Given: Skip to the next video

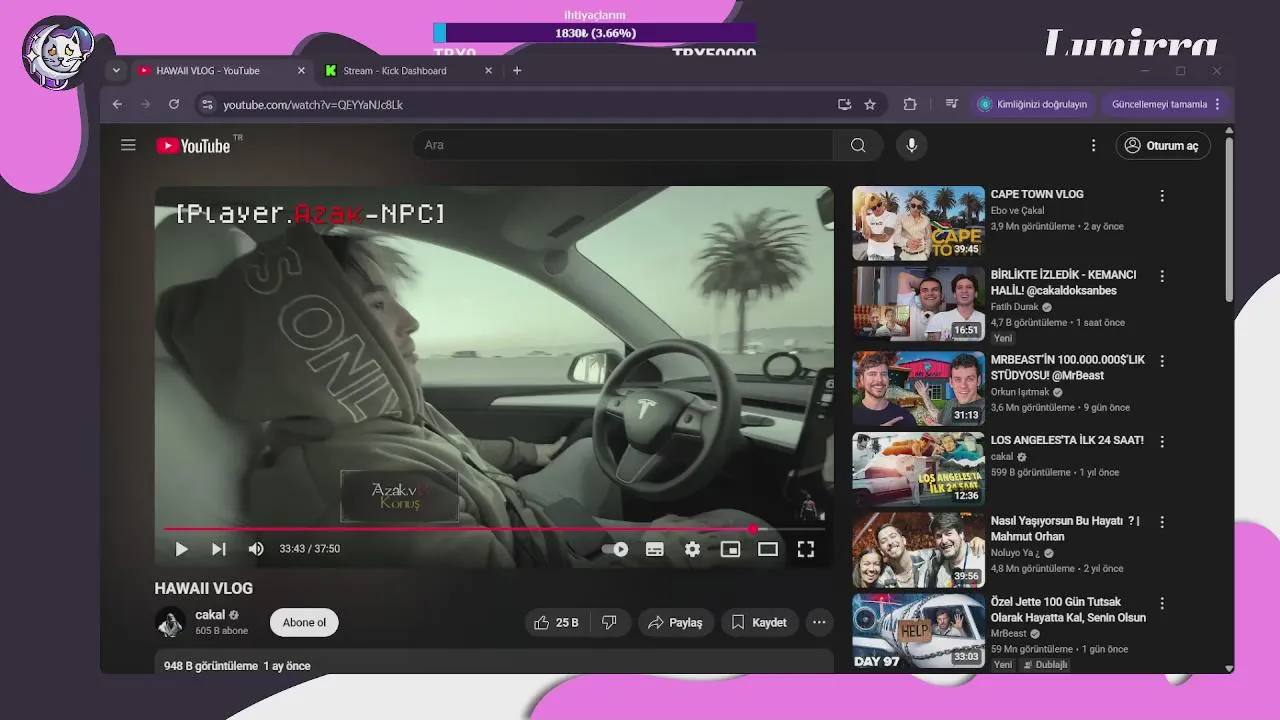Looking at the screenshot, I should pos(218,549).
